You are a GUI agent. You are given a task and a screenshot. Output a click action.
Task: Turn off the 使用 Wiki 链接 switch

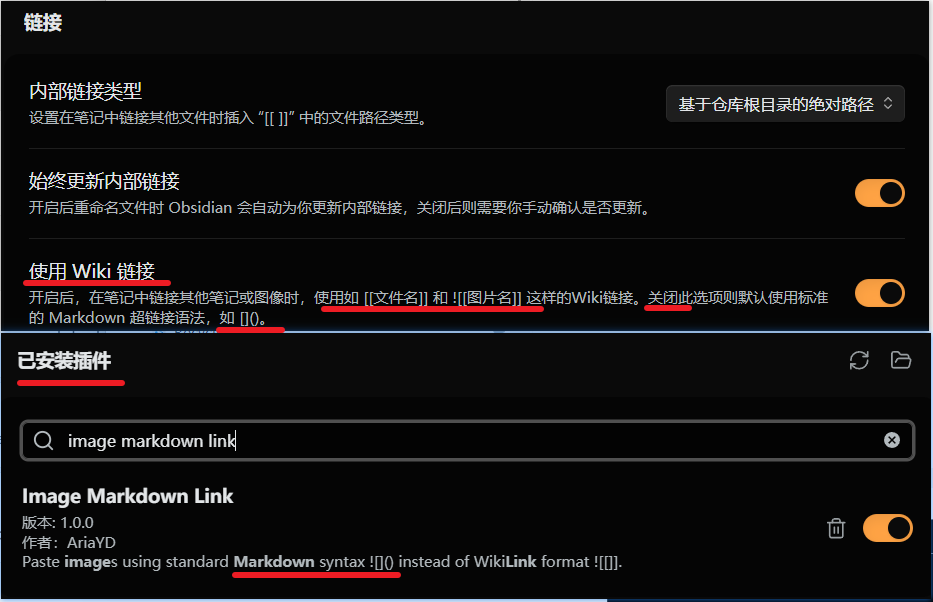click(x=879, y=293)
